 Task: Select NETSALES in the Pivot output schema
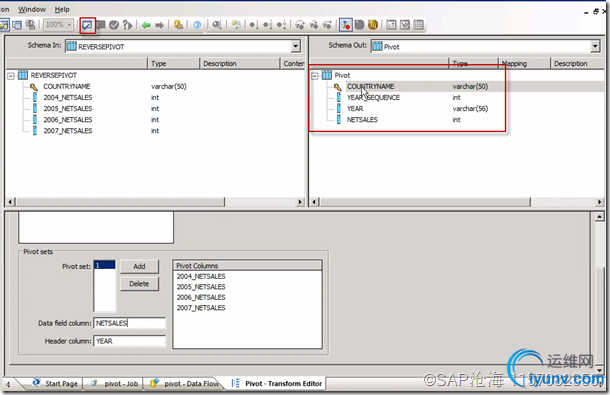coord(362,119)
